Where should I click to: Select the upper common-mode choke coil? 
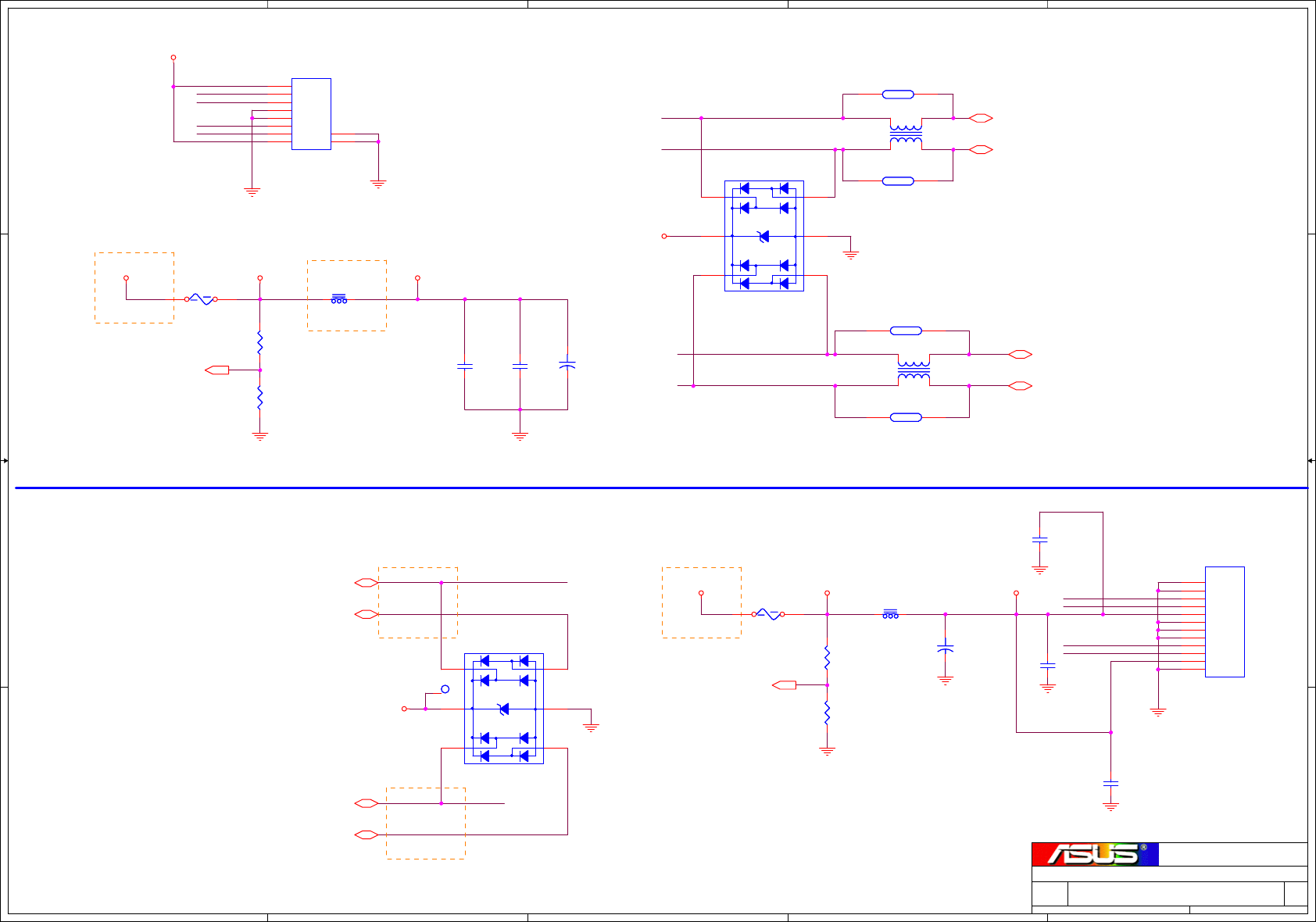coord(906,134)
